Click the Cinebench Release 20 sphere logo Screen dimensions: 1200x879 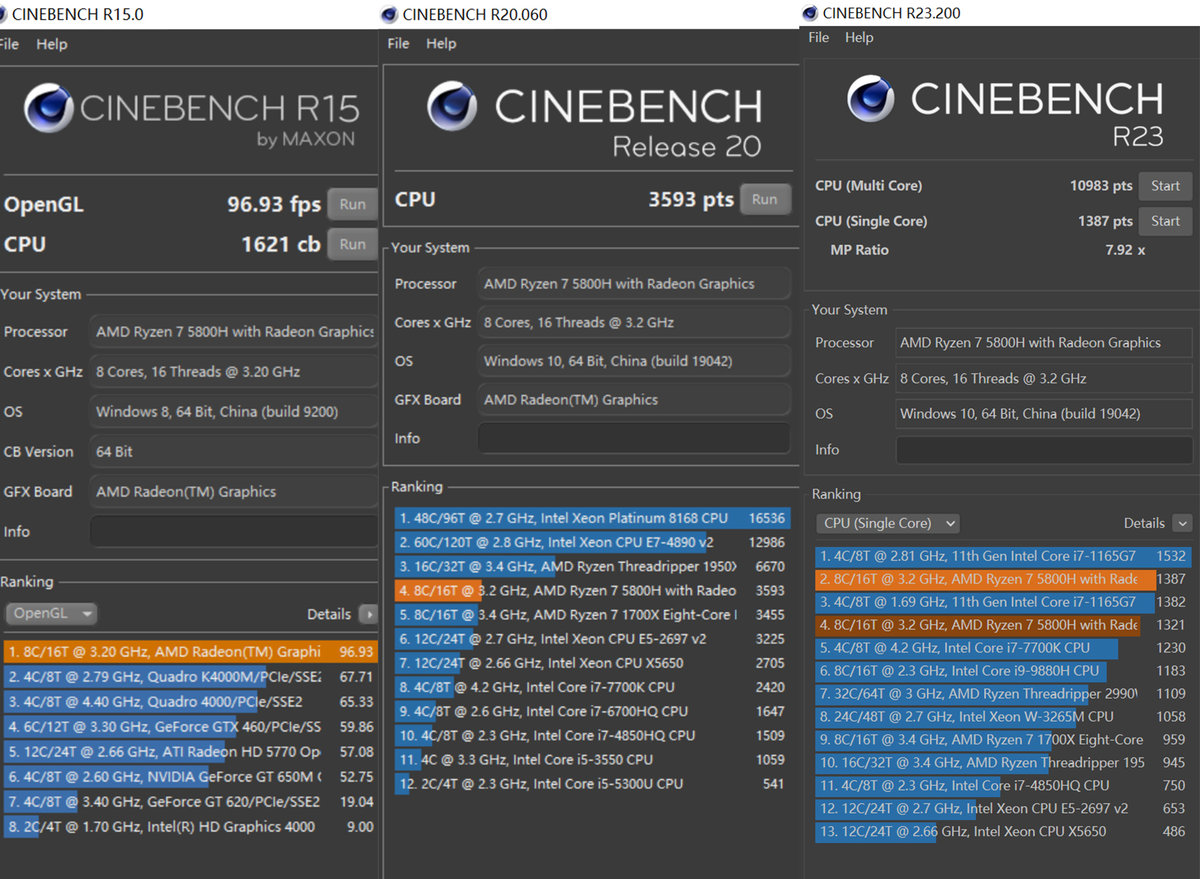452,106
